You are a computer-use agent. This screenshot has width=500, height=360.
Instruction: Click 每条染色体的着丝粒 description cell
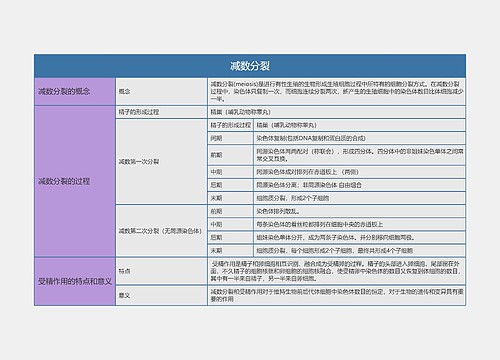[x=359, y=224]
